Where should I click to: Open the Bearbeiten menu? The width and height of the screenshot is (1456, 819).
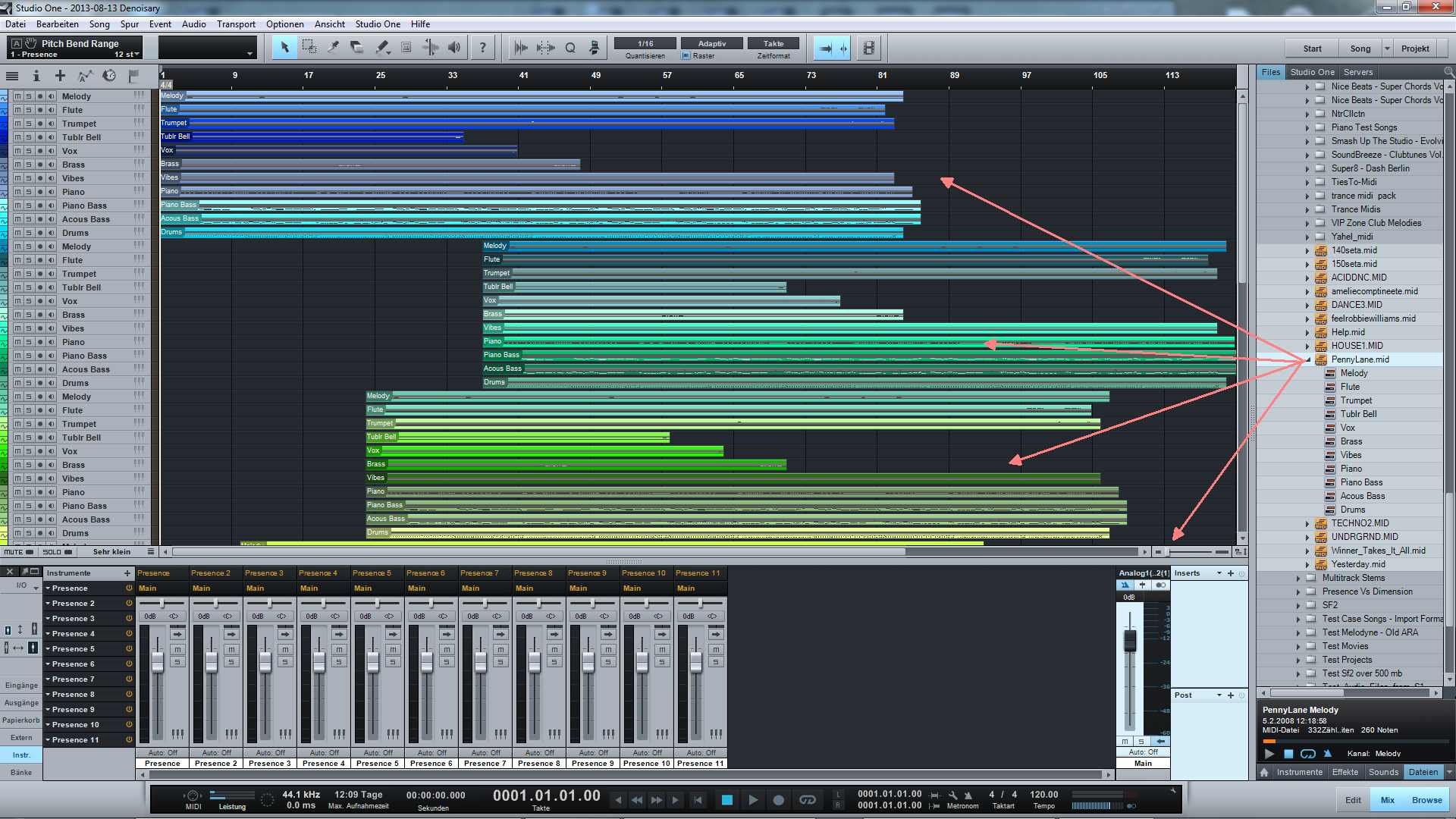pos(58,24)
